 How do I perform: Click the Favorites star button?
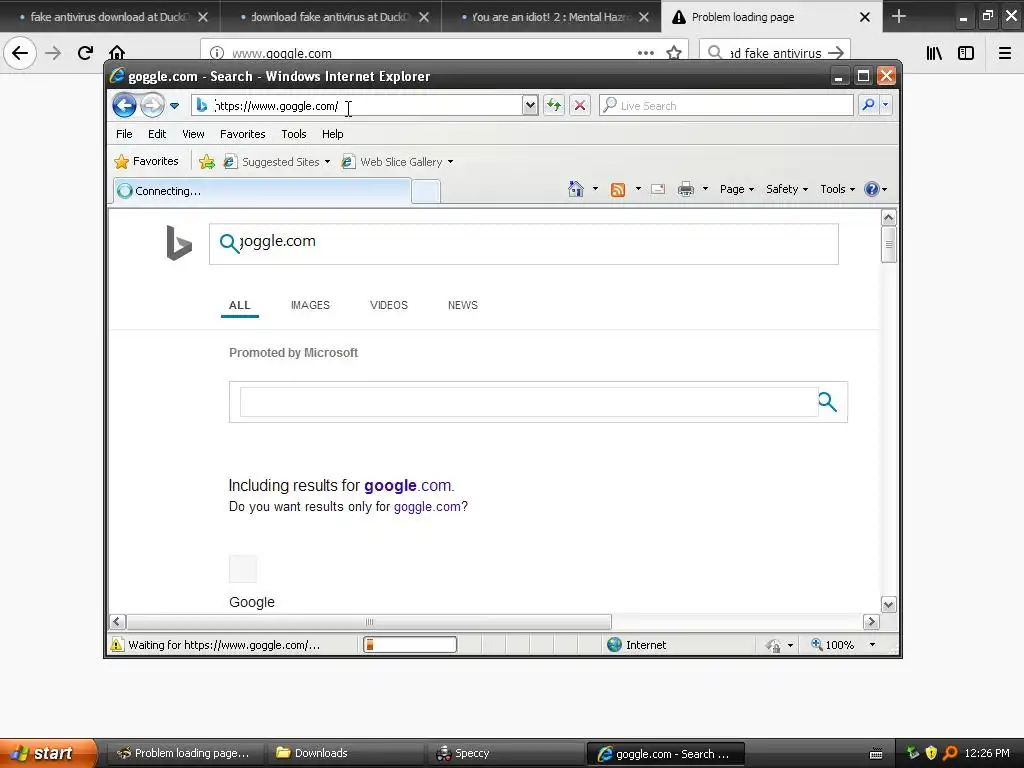(x=146, y=161)
